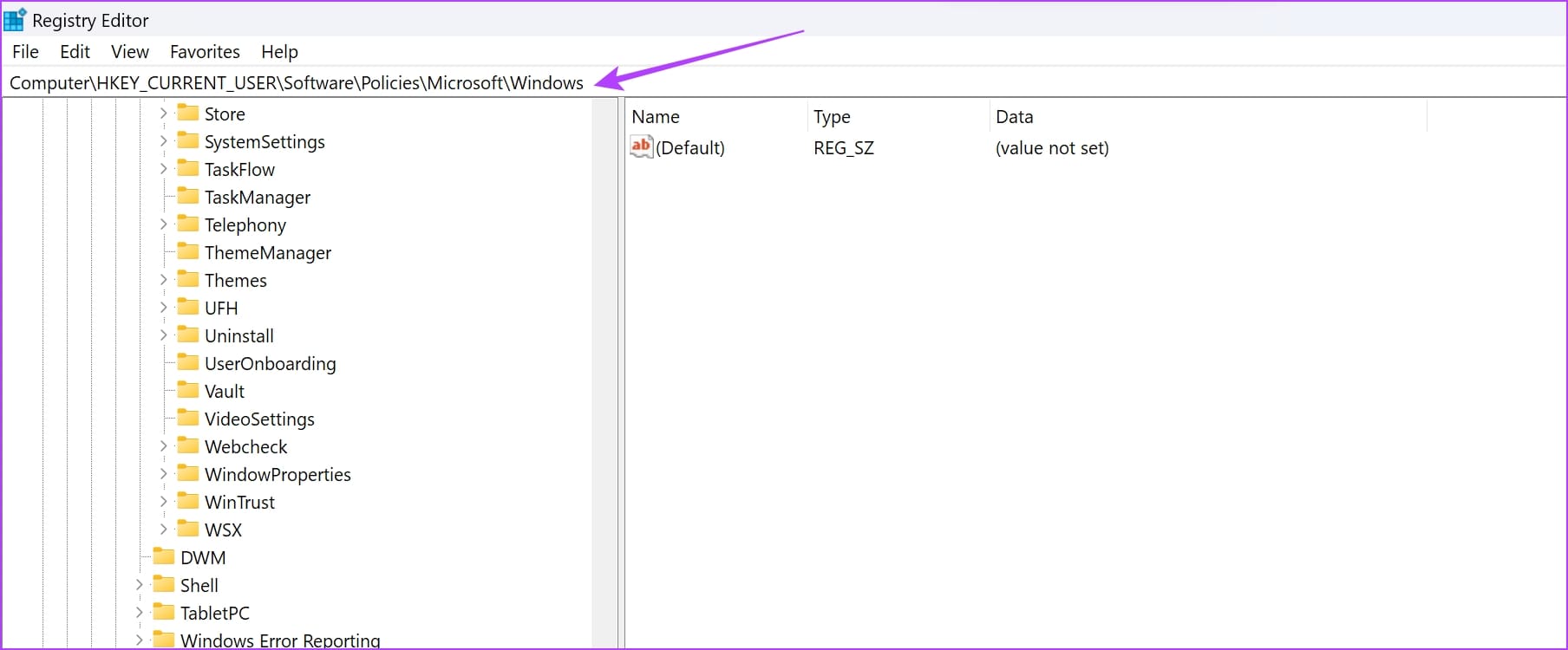
Task: Open the Favorites menu
Action: tap(205, 52)
